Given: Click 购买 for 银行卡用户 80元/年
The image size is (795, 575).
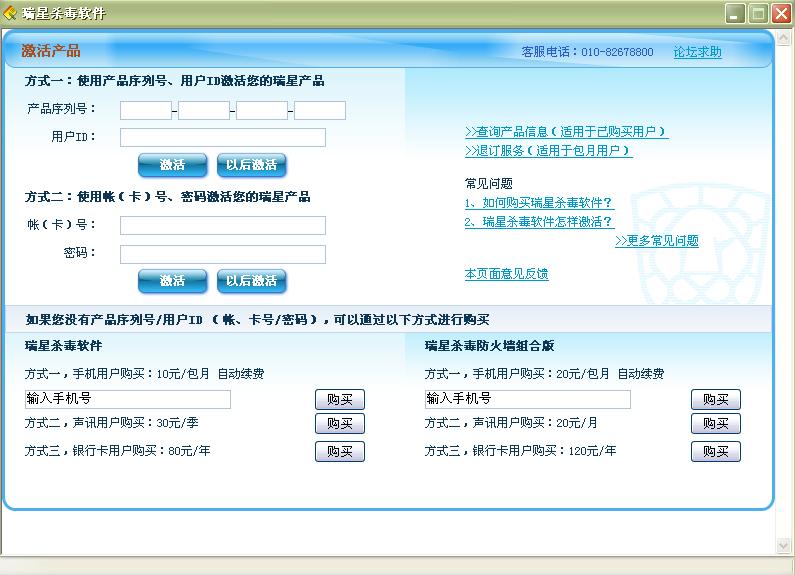Looking at the screenshot, I should tap(340, 451).
